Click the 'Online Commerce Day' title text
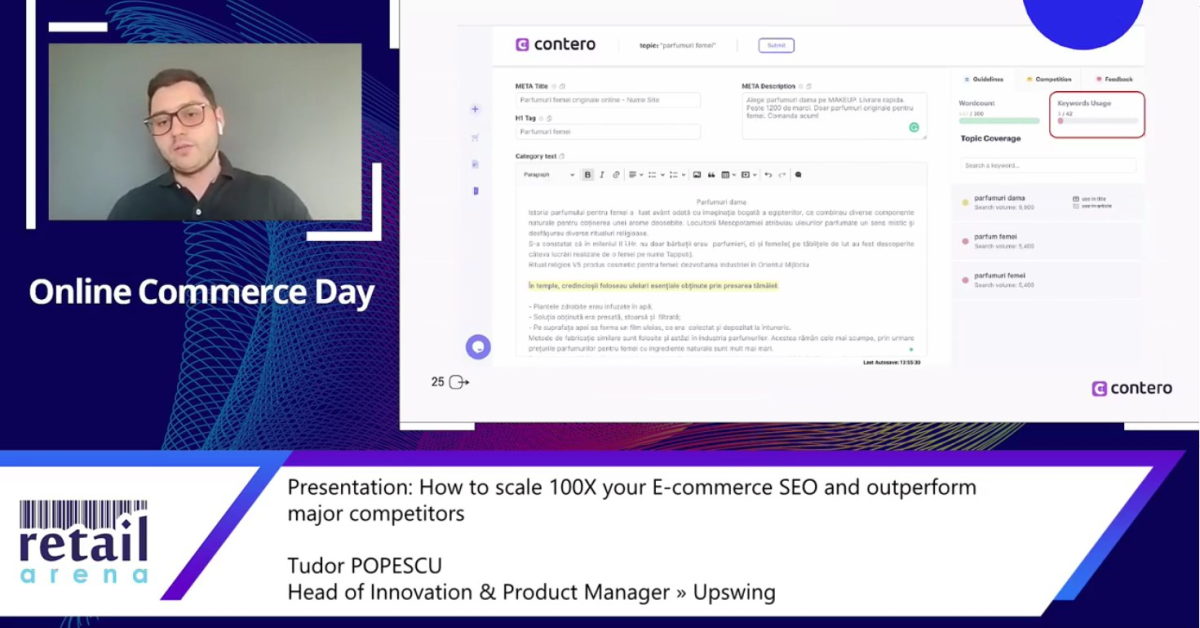The height and width of the screenshot is (628, 1200). click(201, 292)
